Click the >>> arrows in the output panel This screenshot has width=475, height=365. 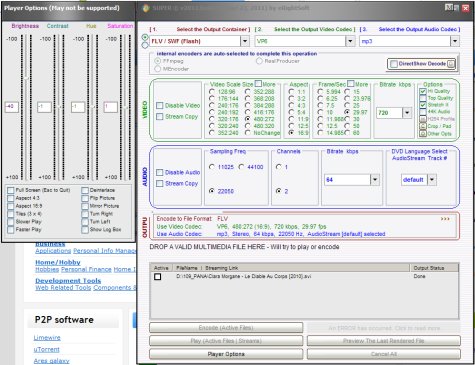(445, 219)
